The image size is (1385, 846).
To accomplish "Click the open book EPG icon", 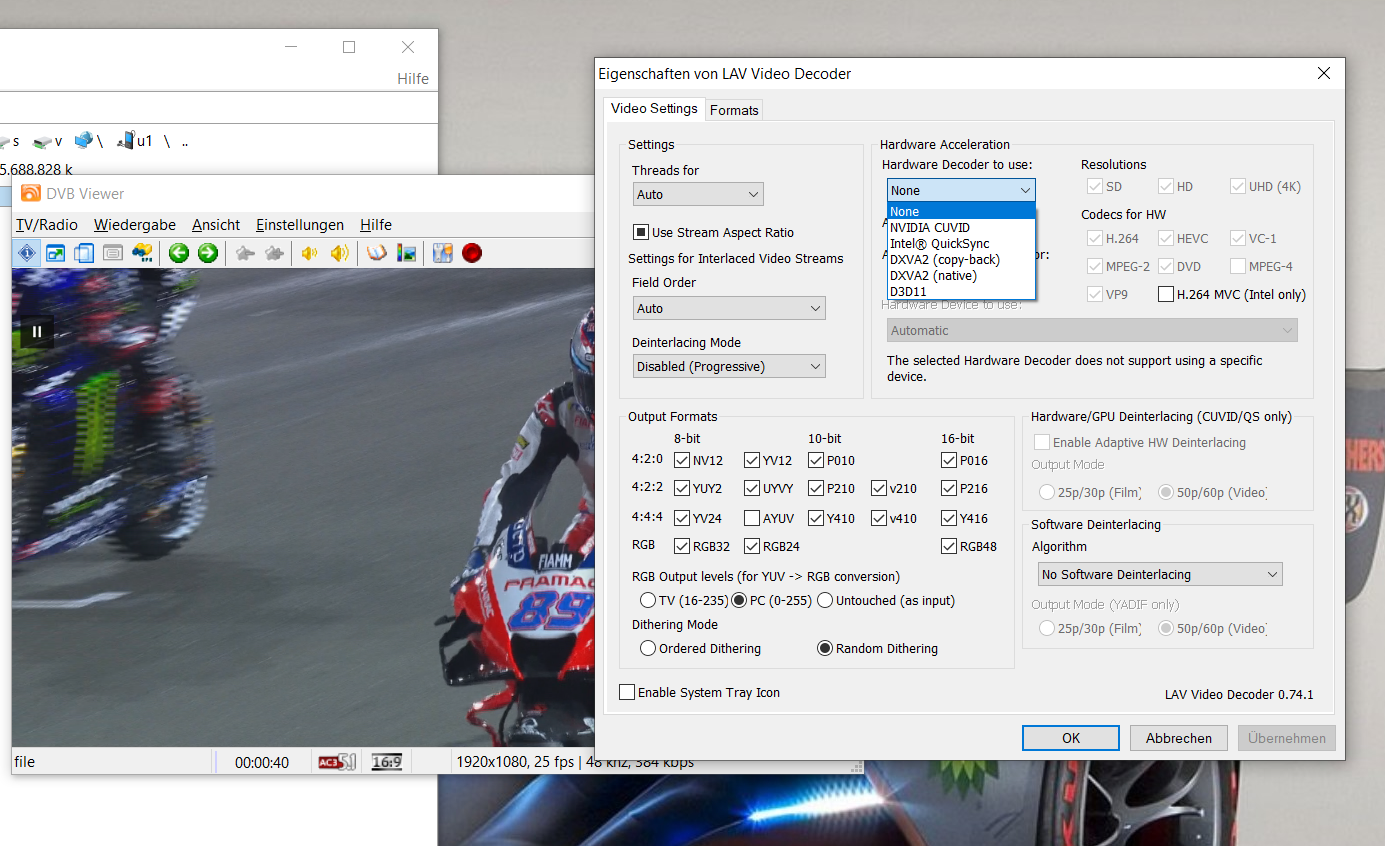I will point(376,253).
